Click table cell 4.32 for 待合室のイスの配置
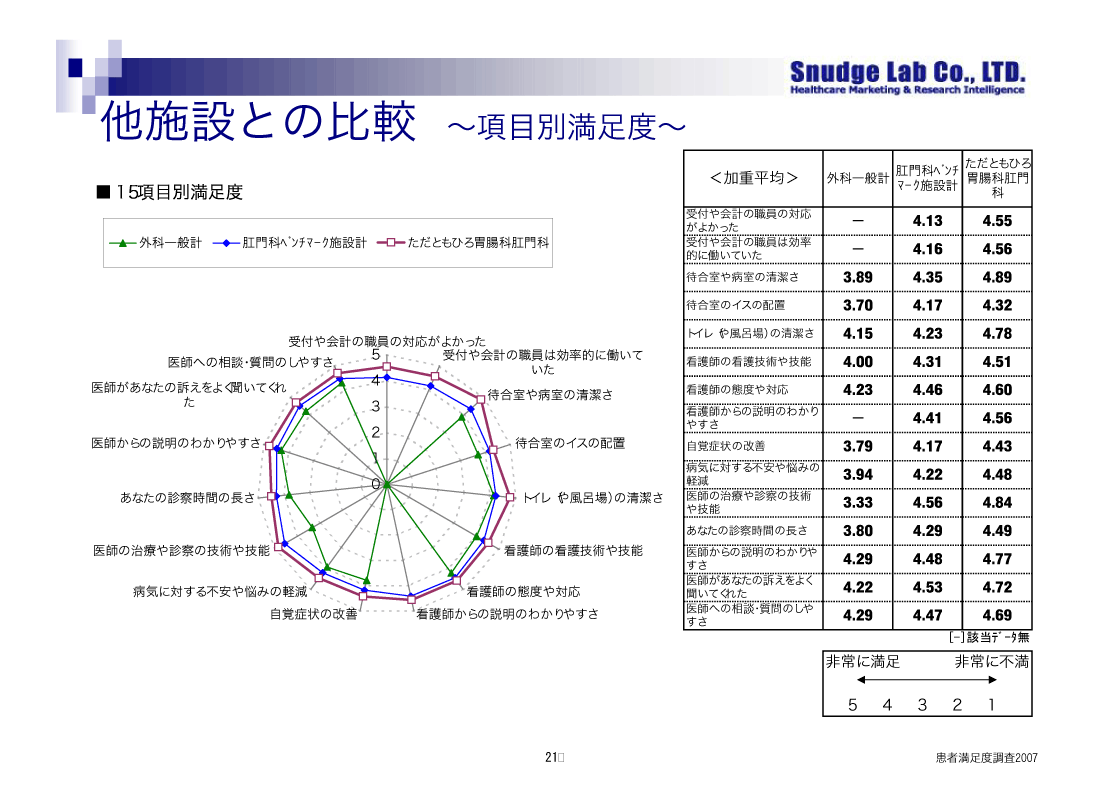The image size is (1111, 785). point(998,306)
